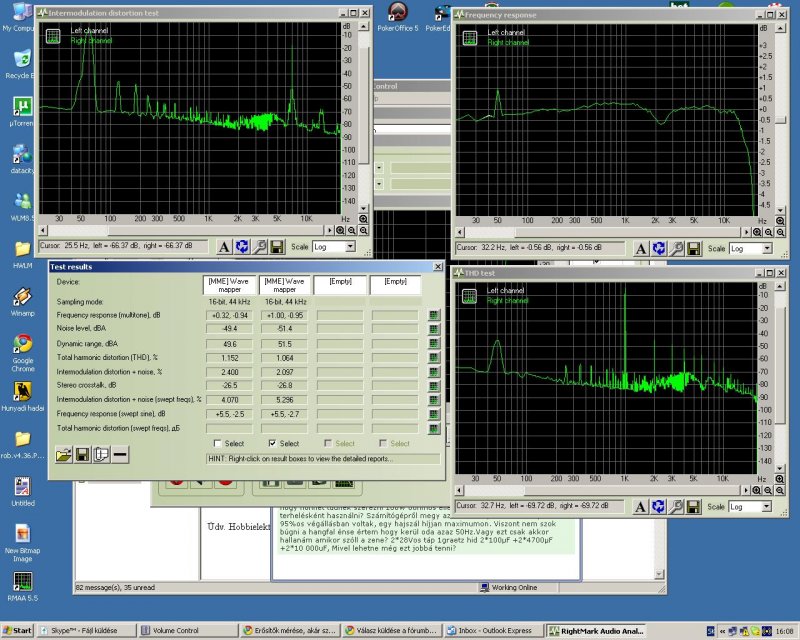800x640 pixels.
Task: Click vertical scrollbar thumb in Intermodulation distortion window
Action: [363, 105]
